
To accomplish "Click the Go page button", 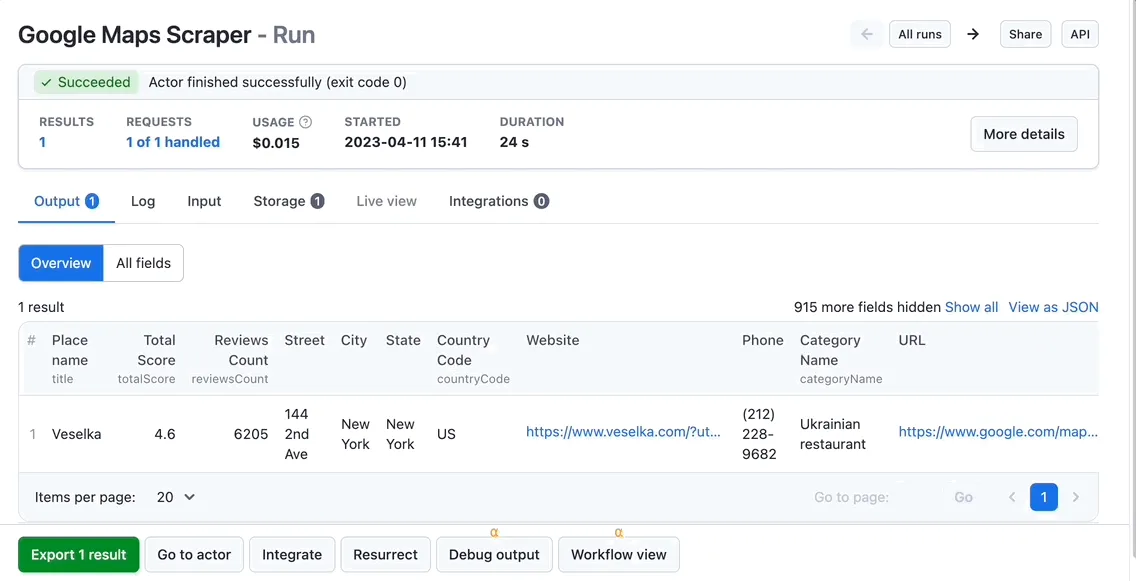I will [x=963, y=497].
